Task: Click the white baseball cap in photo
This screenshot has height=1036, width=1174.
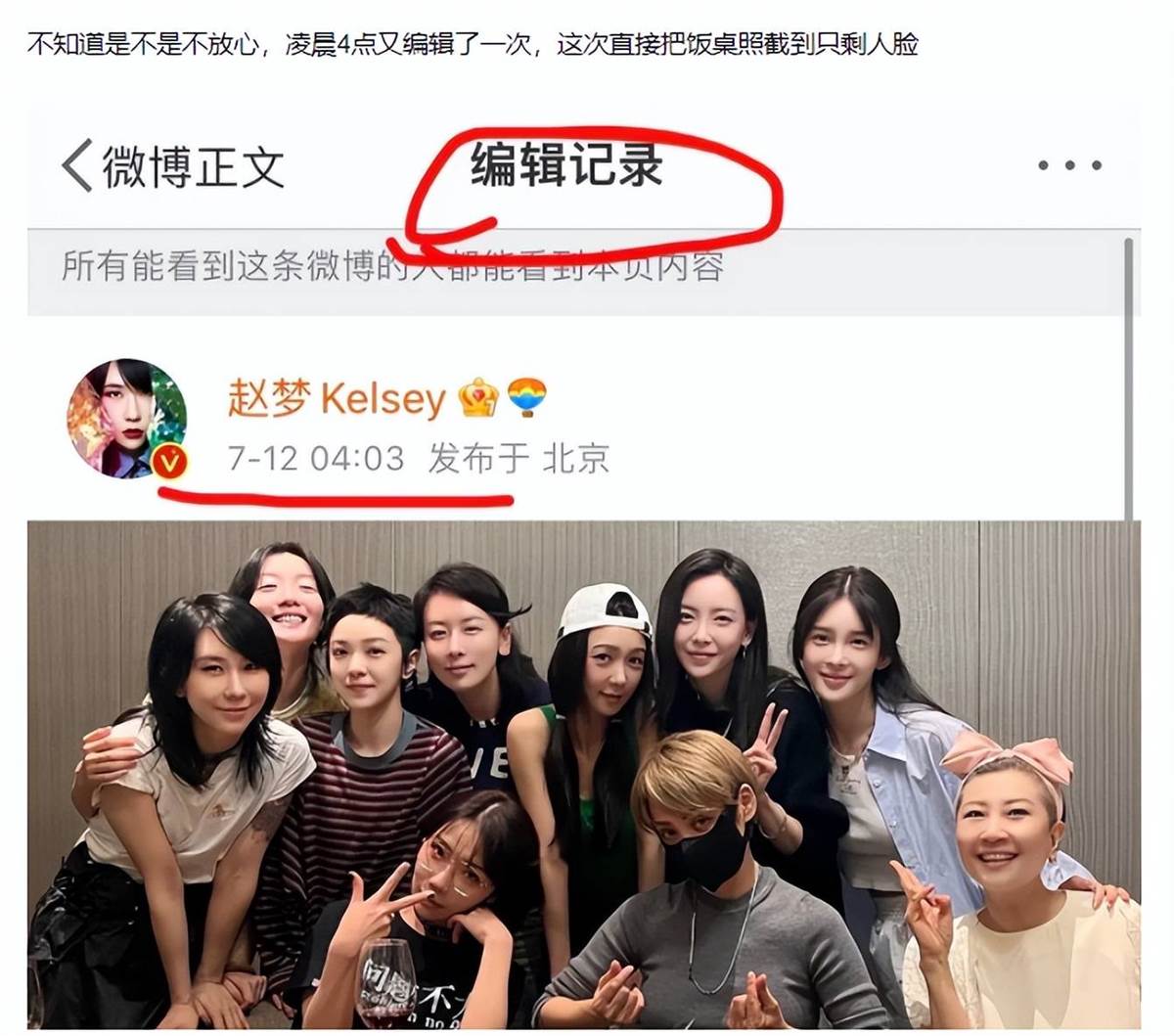Action: 604,610
